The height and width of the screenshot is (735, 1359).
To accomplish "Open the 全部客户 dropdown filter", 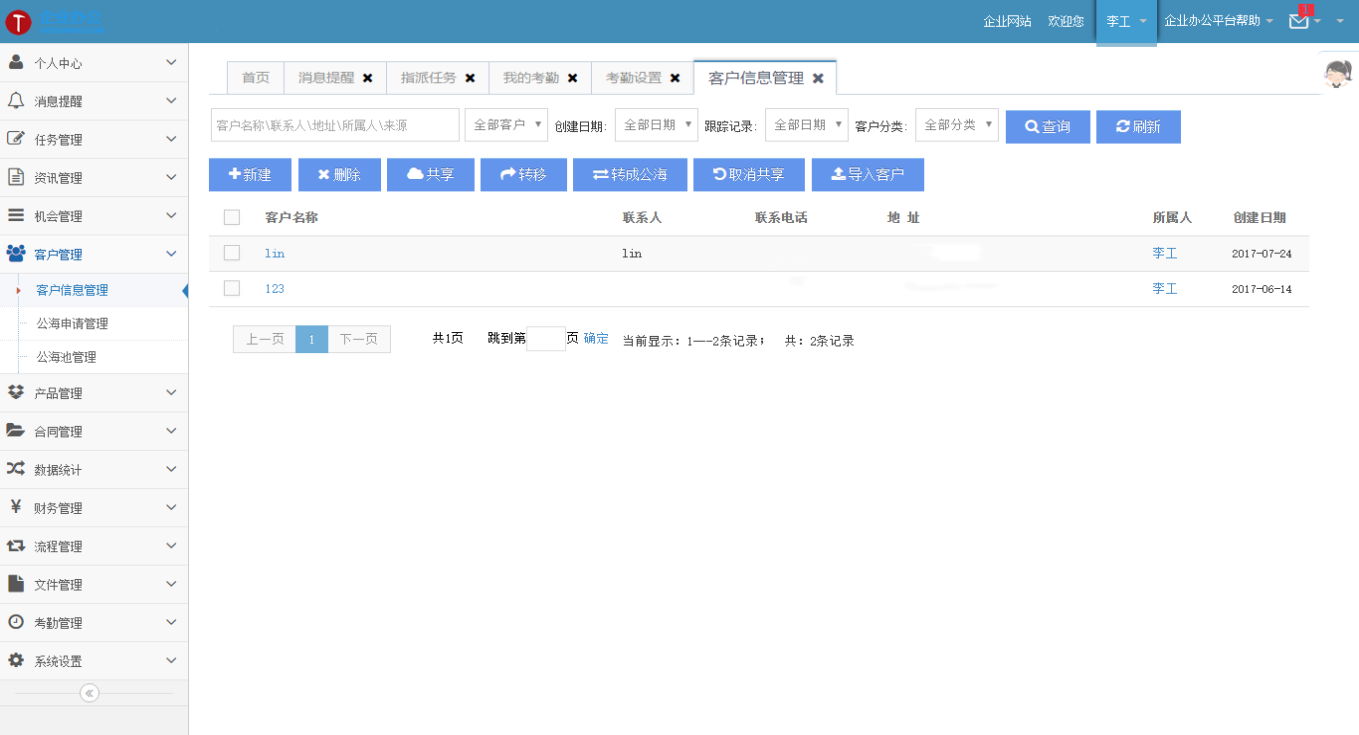I will (506, 125).
